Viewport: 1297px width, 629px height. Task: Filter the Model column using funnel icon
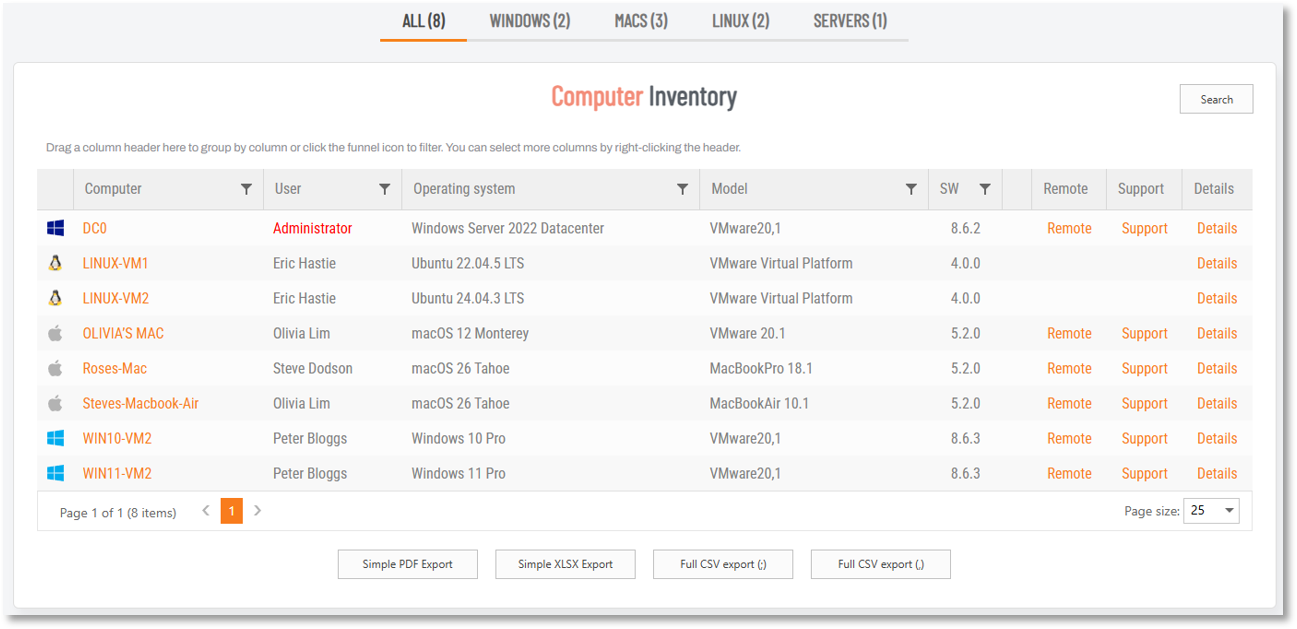tap(911, 189)
